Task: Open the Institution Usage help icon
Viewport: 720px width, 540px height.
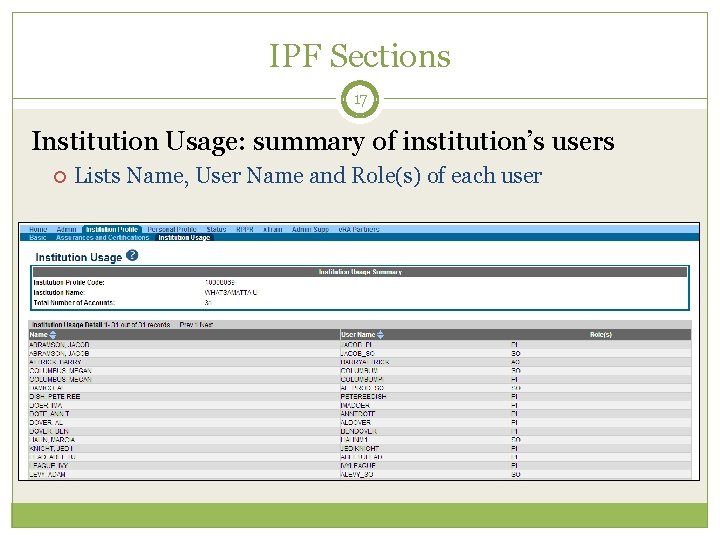Action: (132, 255)
